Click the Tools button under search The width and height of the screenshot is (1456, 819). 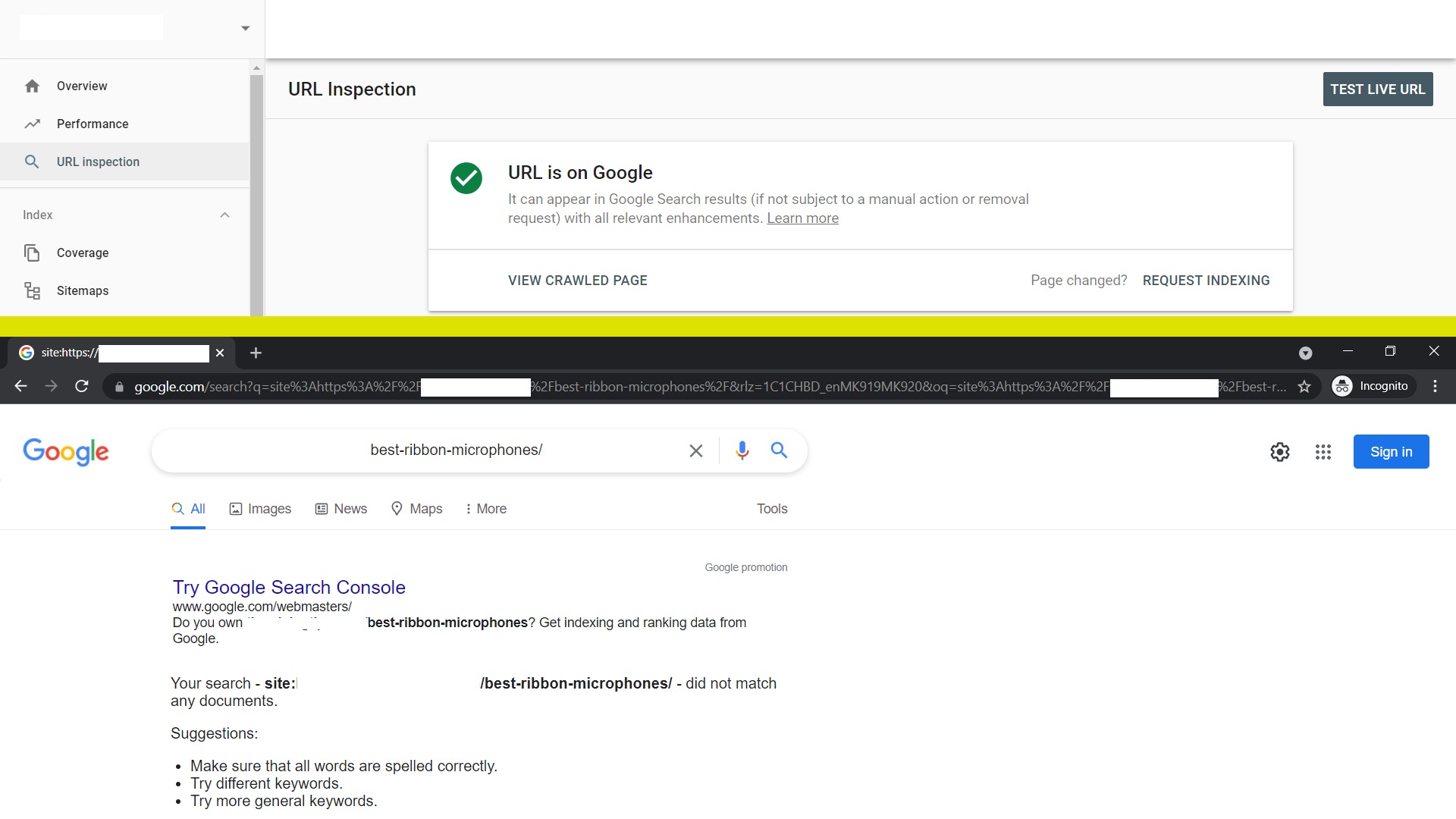click(x=772, y=509)
